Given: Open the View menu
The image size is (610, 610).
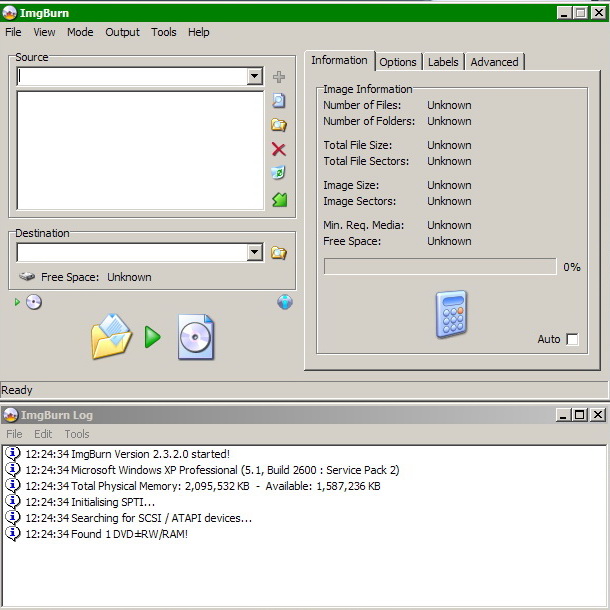Looking at the screenshot, I should tap(44, 32).
